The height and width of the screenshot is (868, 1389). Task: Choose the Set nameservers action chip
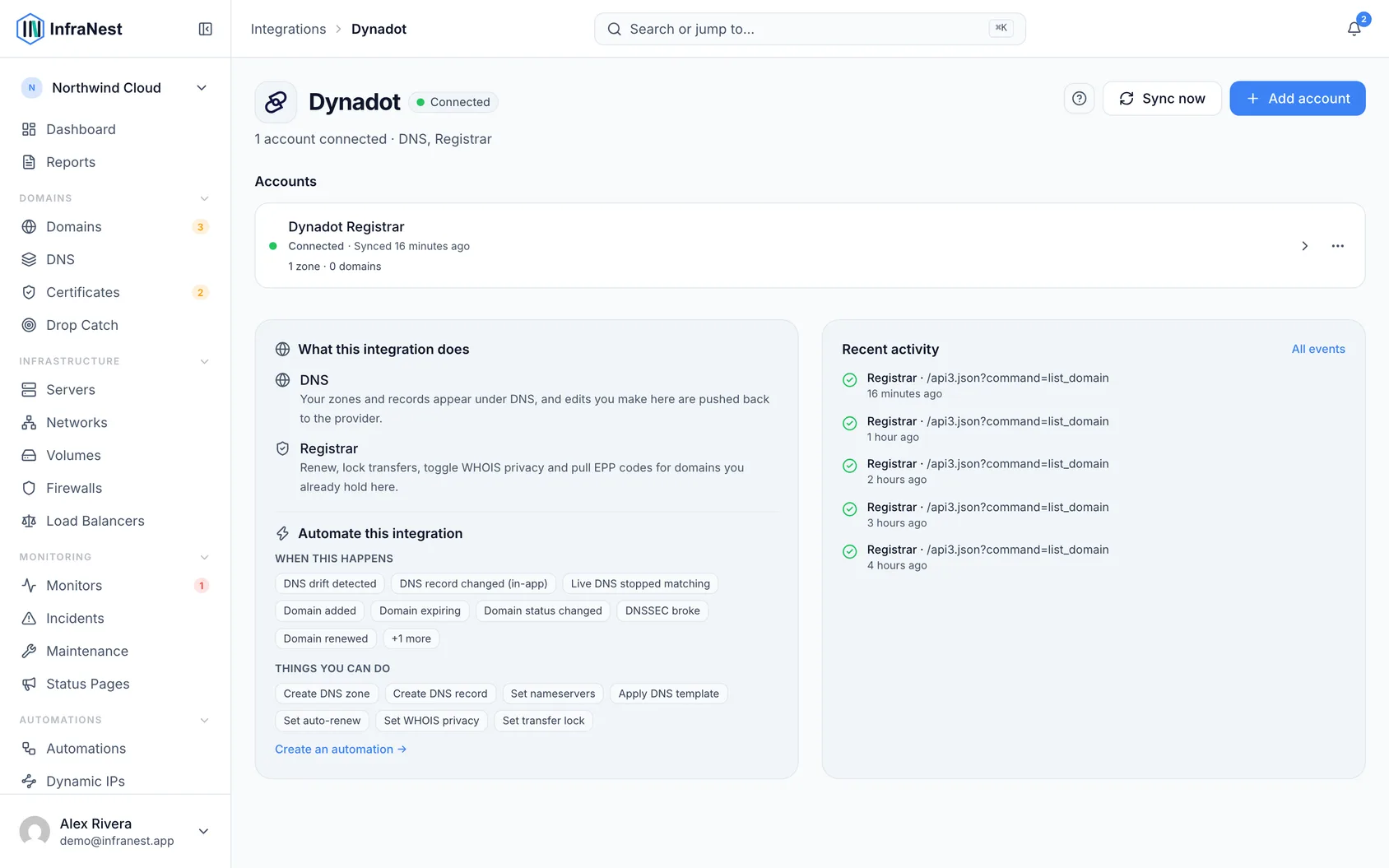point(553,694)
